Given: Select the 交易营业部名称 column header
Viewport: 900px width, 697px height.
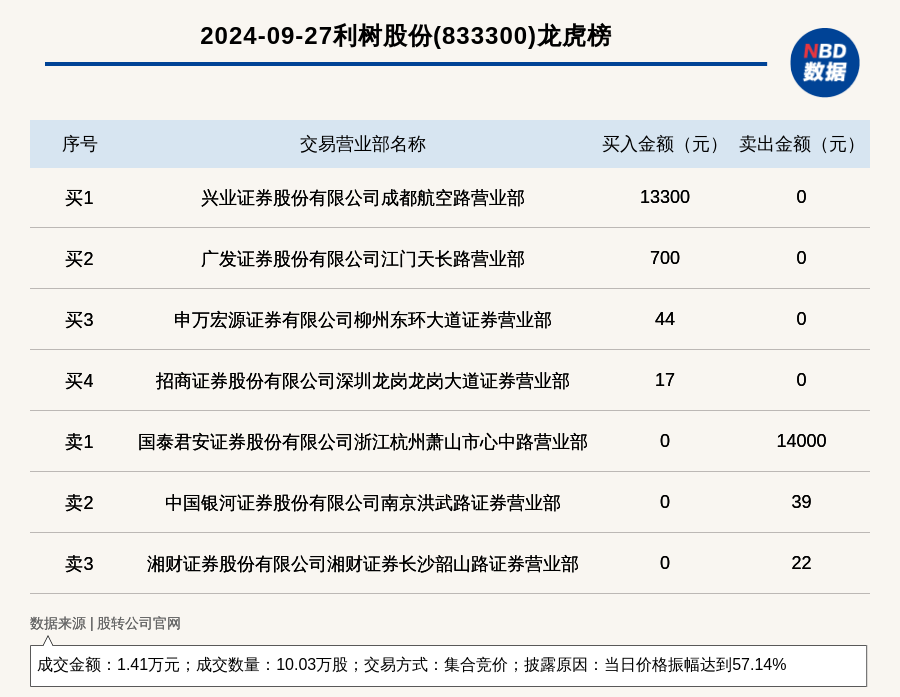Looking at the screenshot, I should coord(363,144).
